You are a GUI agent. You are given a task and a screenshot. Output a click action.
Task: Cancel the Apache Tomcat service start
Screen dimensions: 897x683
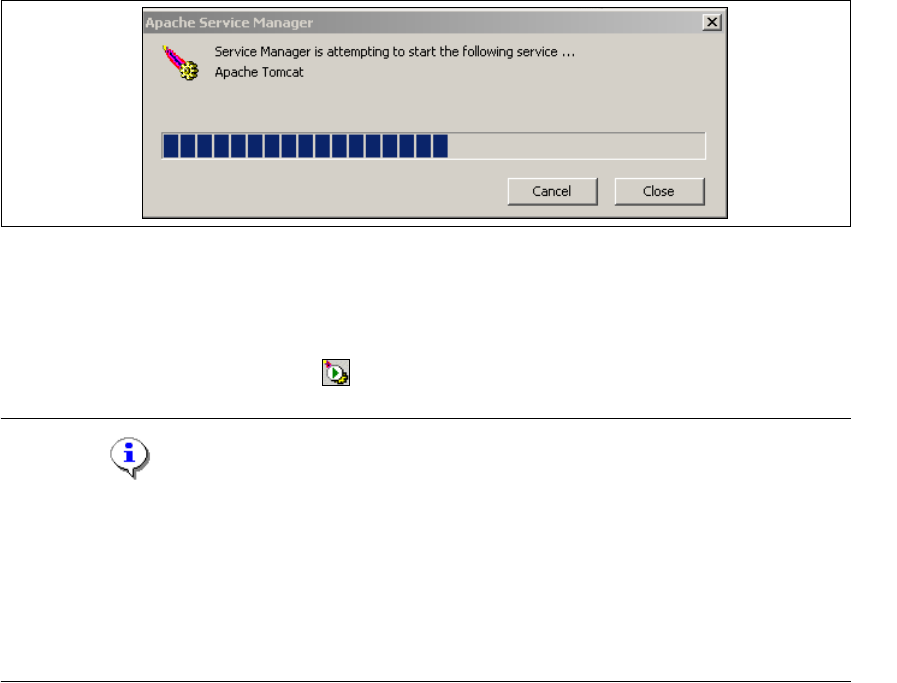pyautogui.click(x=552, y=191)
